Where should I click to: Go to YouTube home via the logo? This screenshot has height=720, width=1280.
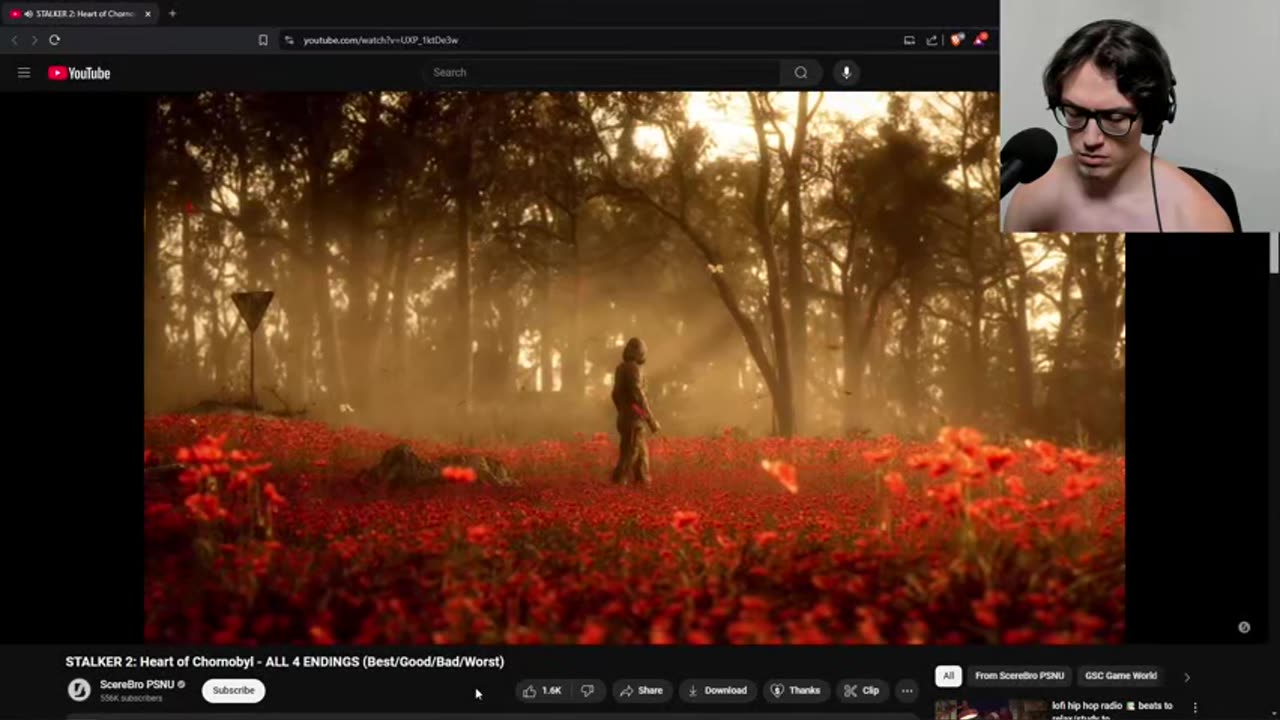[x=79, y=72]
